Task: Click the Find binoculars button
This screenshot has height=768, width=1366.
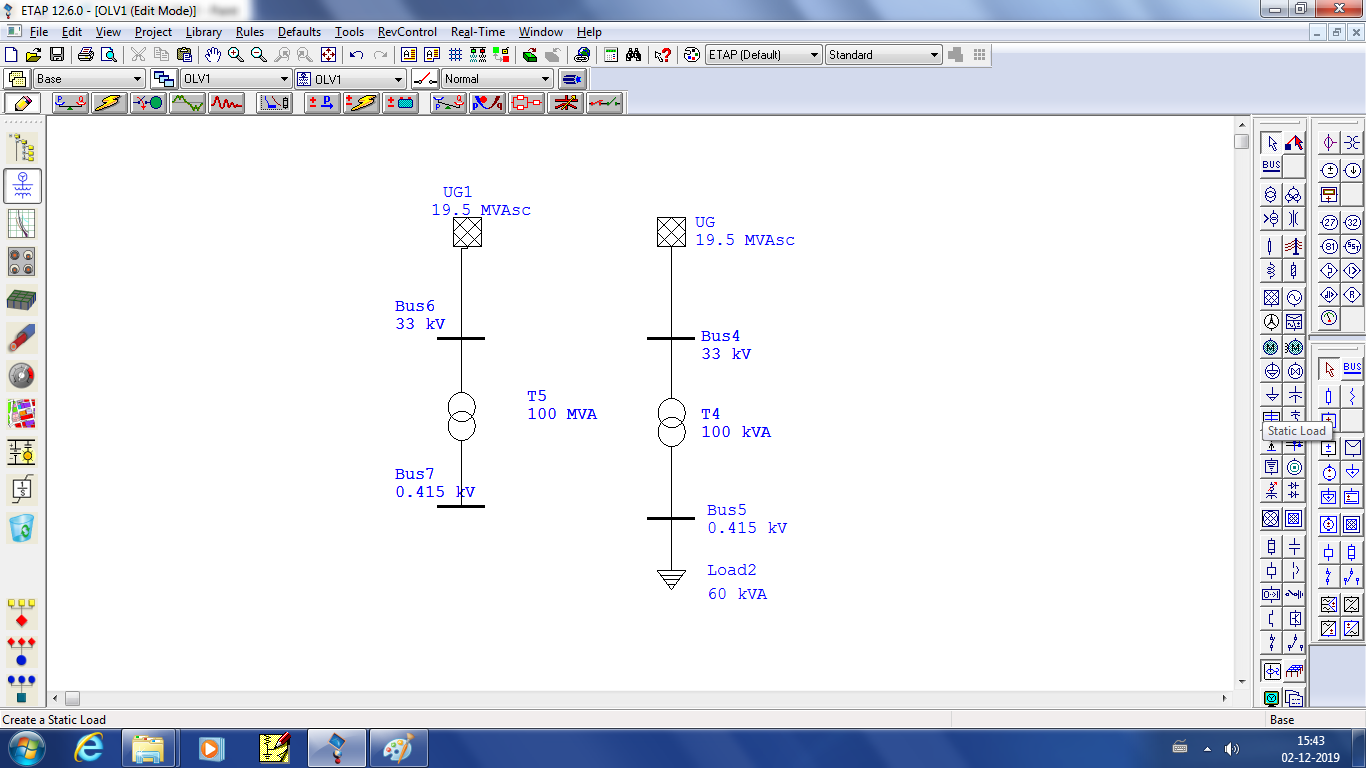Action: point(633,54)
